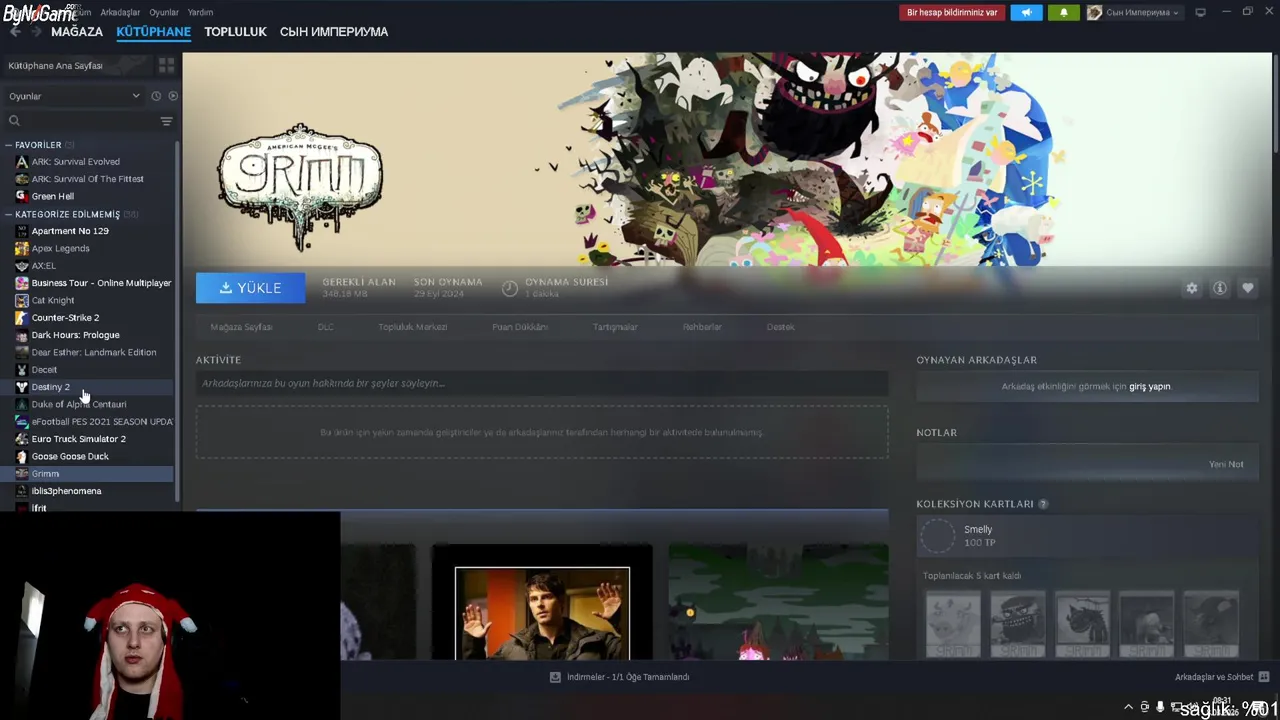Viewport: 1280px width, 720px height.
Task: Open the Arkadaşlar menu
Action: tap(120, 12)
